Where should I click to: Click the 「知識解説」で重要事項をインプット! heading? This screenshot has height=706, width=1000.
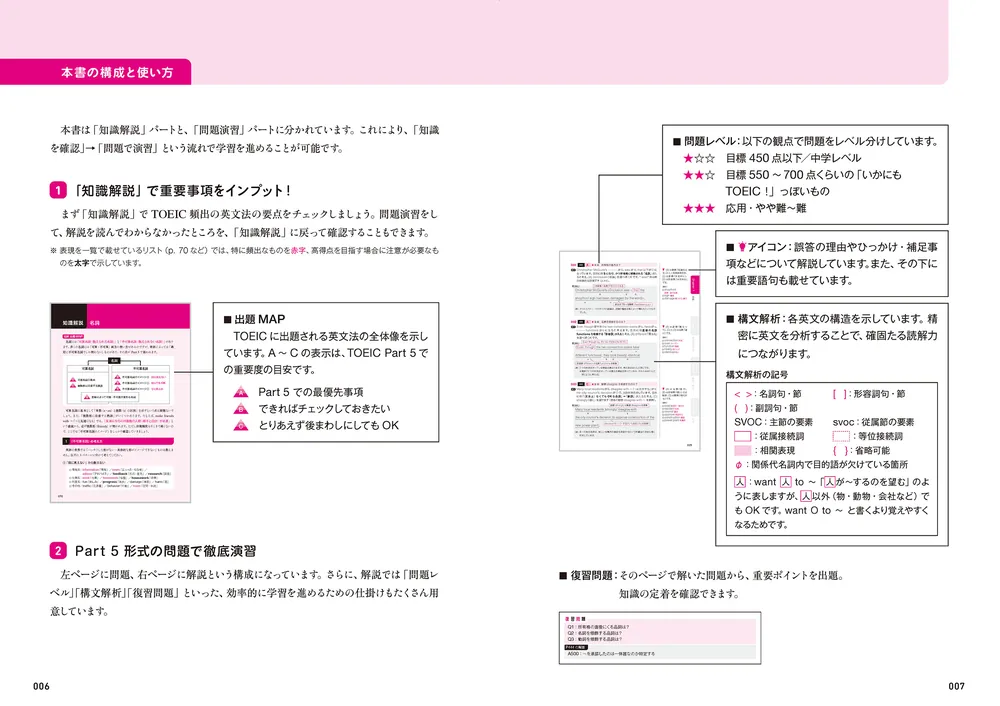(x=183, y=190)
